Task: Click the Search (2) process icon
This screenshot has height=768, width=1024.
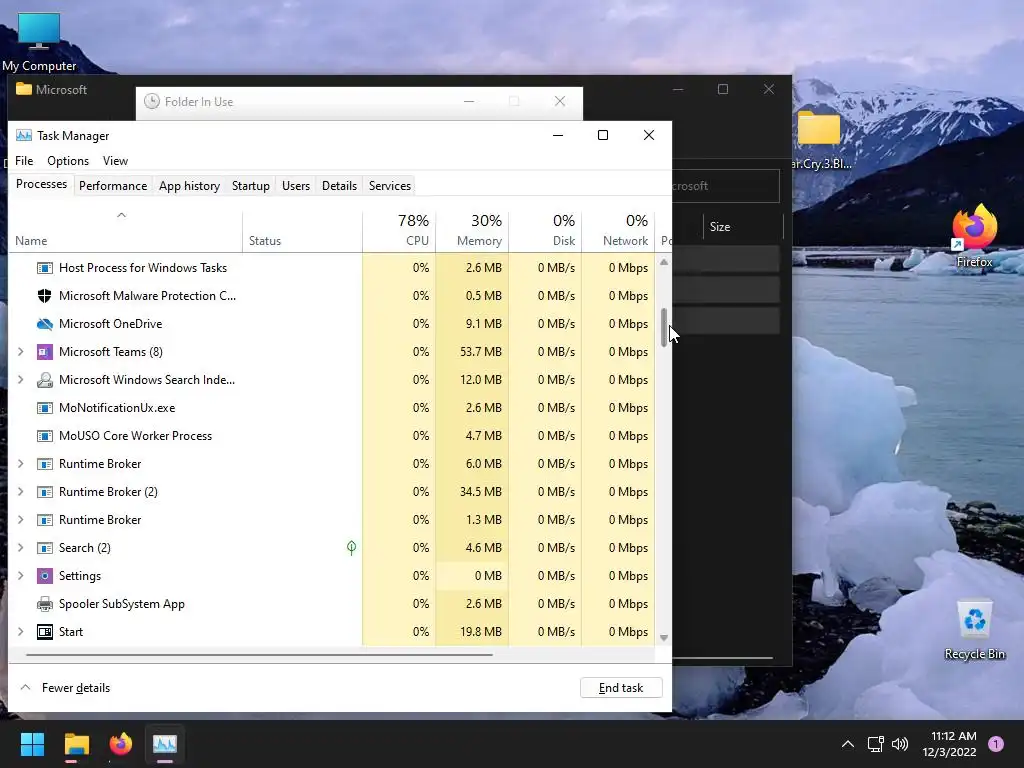Action: (44, 548)
